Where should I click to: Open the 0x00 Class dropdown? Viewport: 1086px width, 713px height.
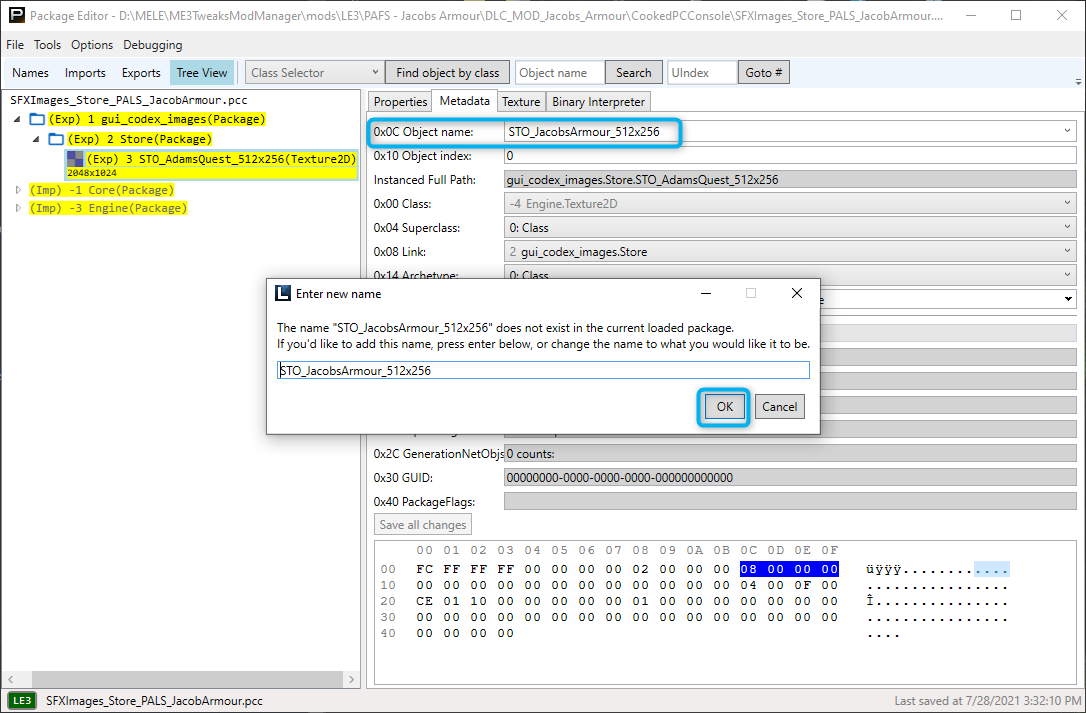pyautogui.click(x=790, y=204)
